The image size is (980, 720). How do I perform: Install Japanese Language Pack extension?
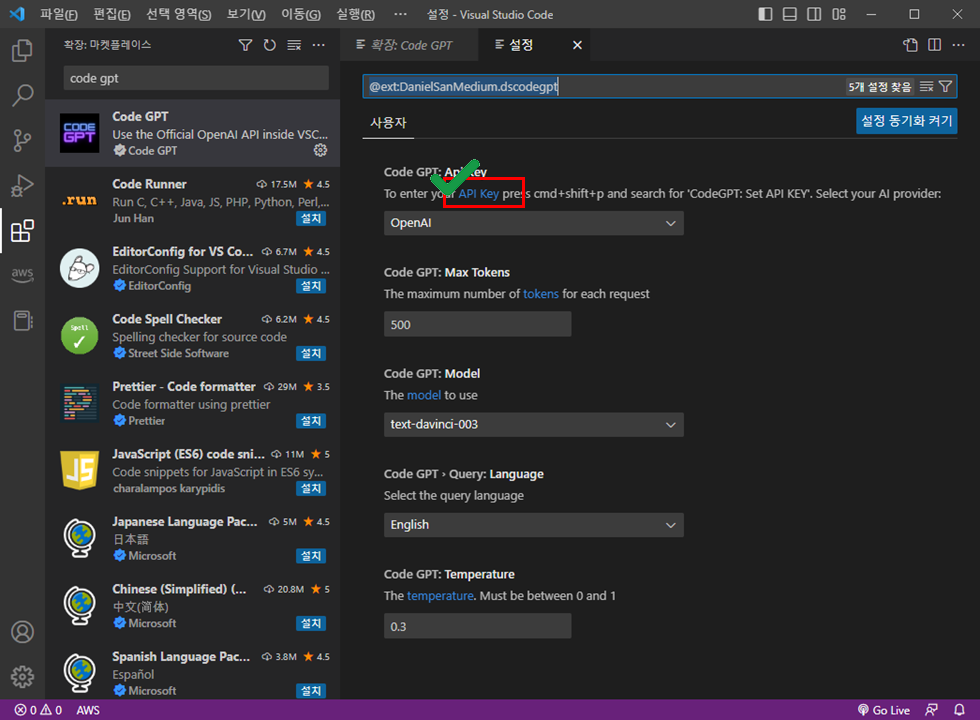click(311, 556)
